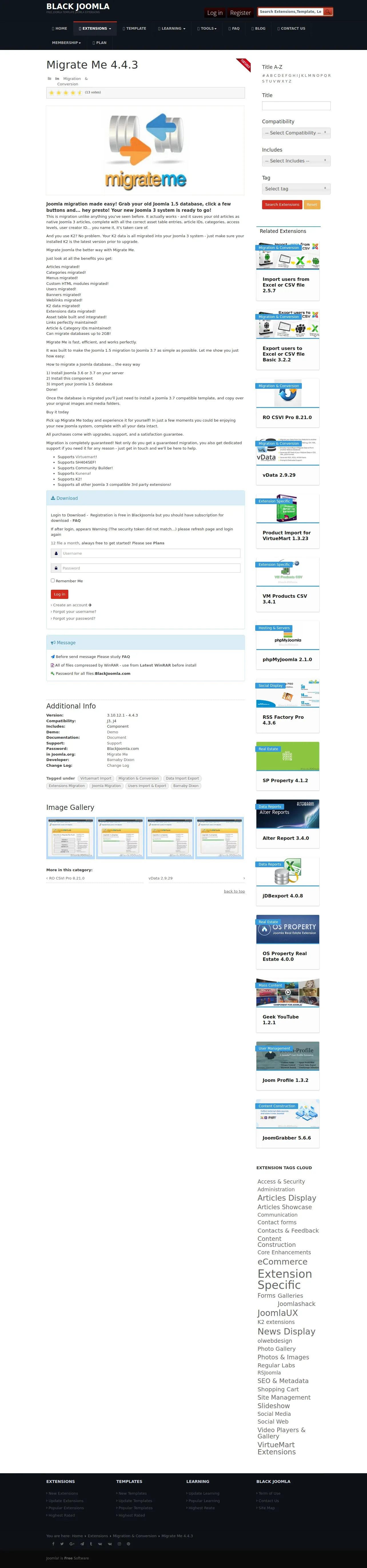This screenshot has height=1568, width=367.
Task: Open the FAQ menu item
Action: tap(234, 29)
